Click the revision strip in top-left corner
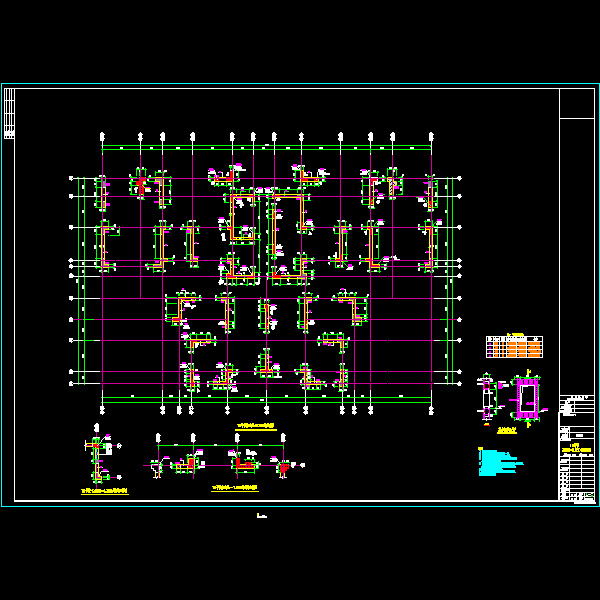 9,114
